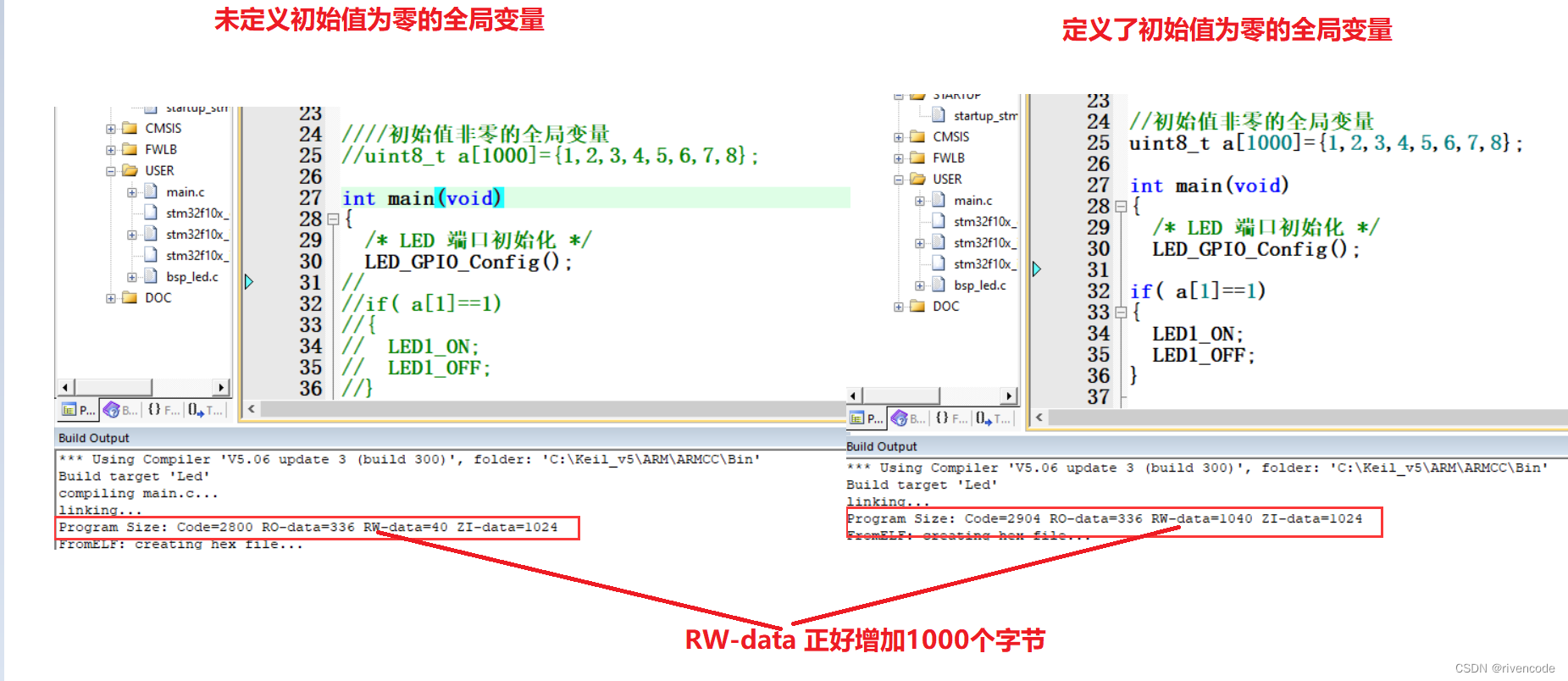Select startup_stm file in right project tree
The width and height of the screenshot is (1568, 681).
click(985, 116)
